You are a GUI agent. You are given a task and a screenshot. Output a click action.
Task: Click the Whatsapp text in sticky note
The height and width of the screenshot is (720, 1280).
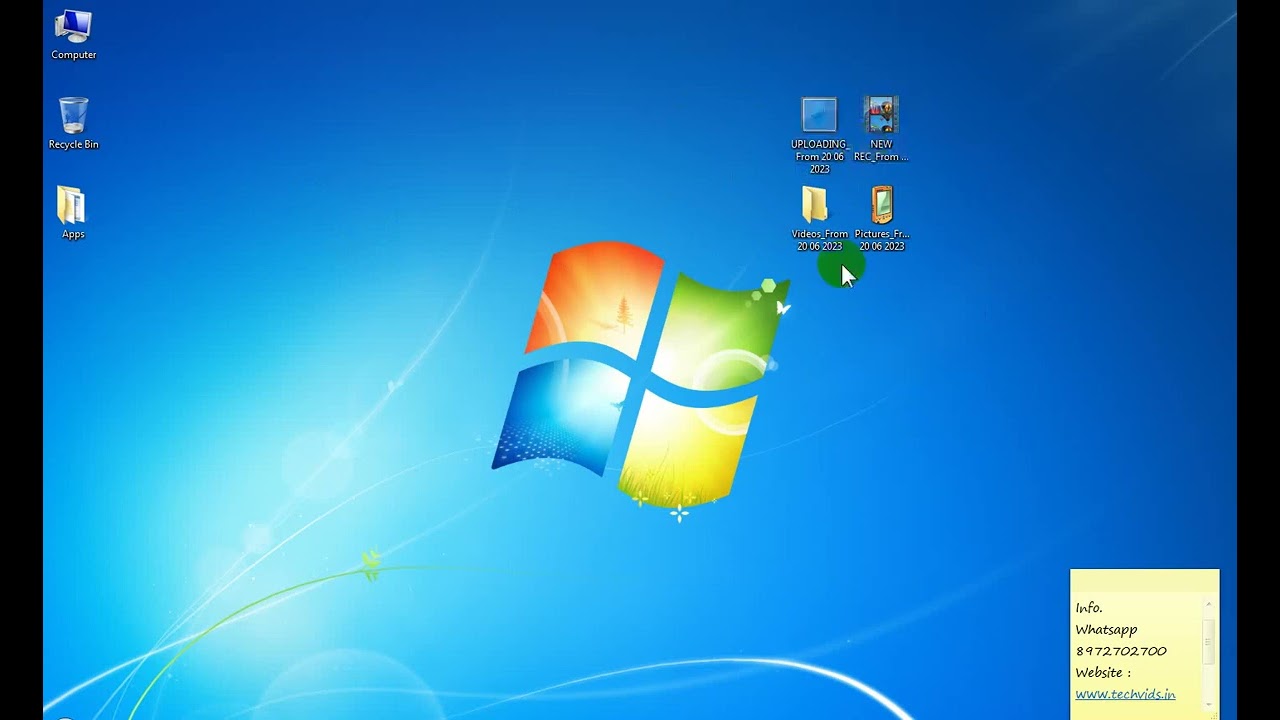(1106, 630)
